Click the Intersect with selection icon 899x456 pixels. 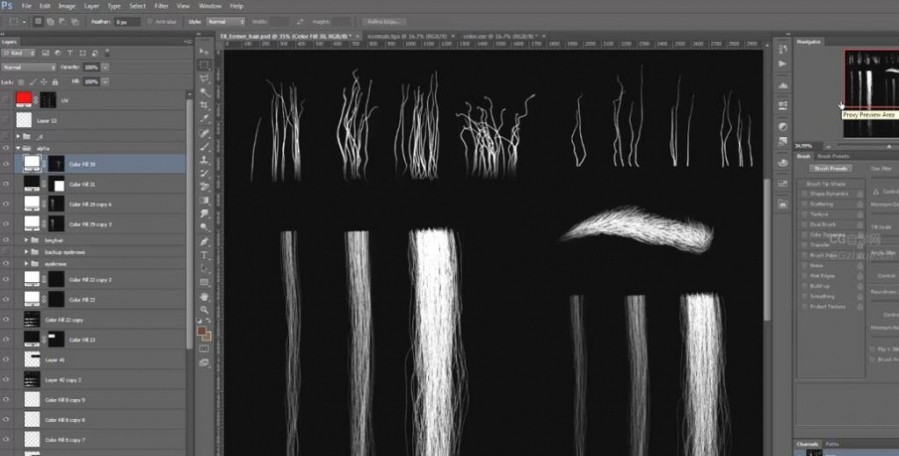(x=75, y=22)
